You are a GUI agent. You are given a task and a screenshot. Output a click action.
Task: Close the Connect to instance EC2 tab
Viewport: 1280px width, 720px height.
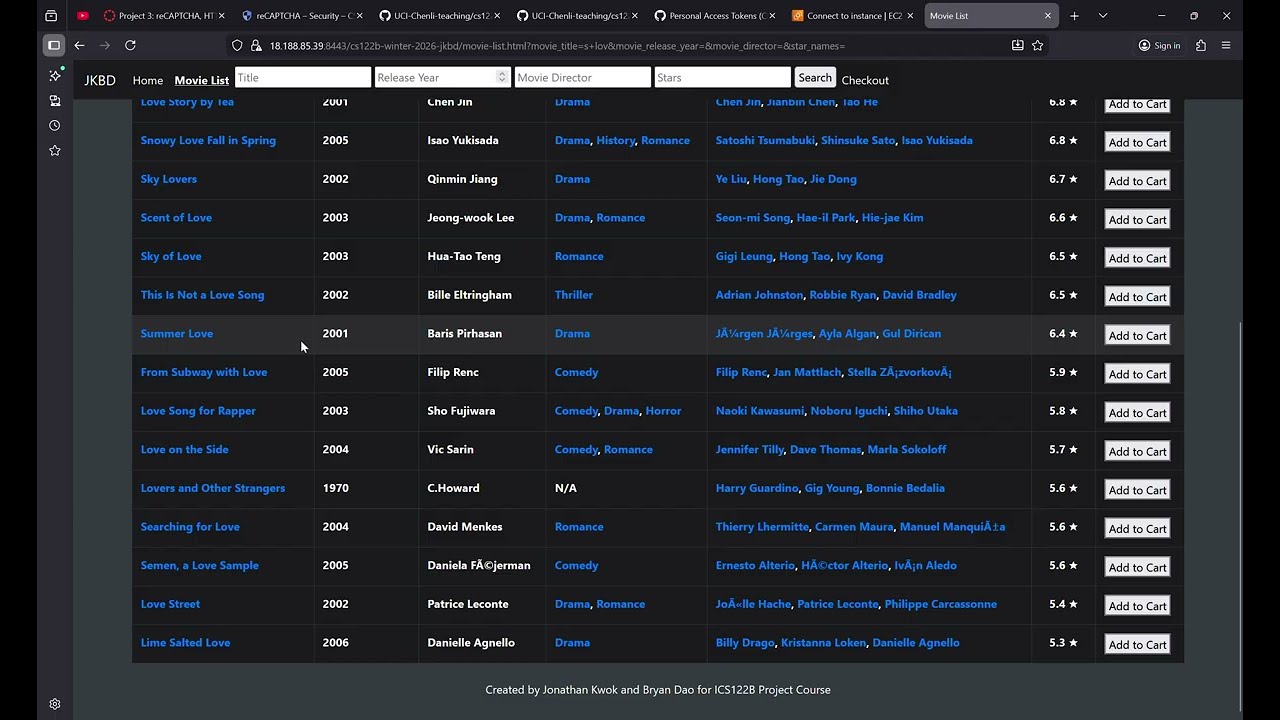910,16
